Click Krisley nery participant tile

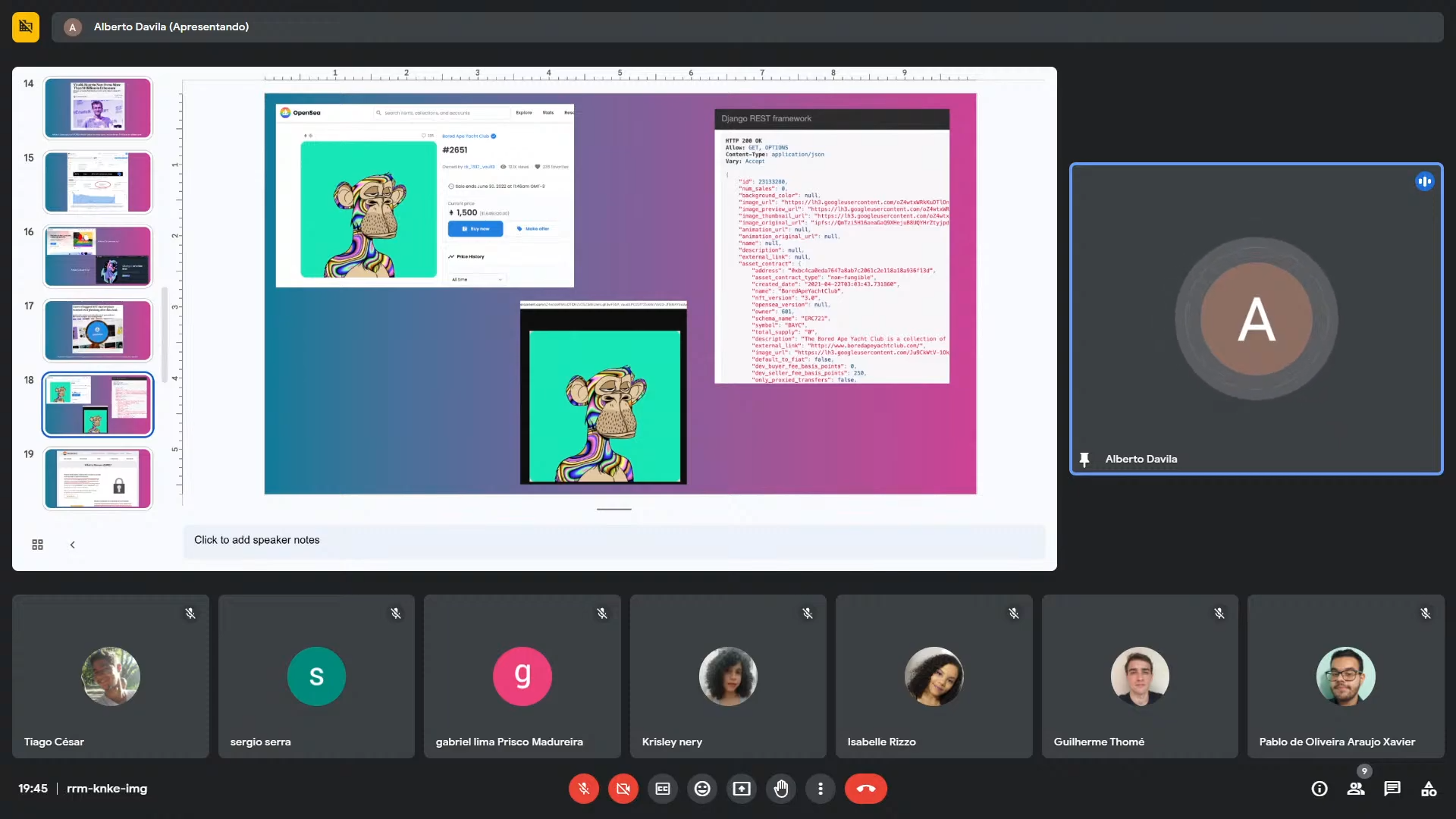click(x=728, y=676)
